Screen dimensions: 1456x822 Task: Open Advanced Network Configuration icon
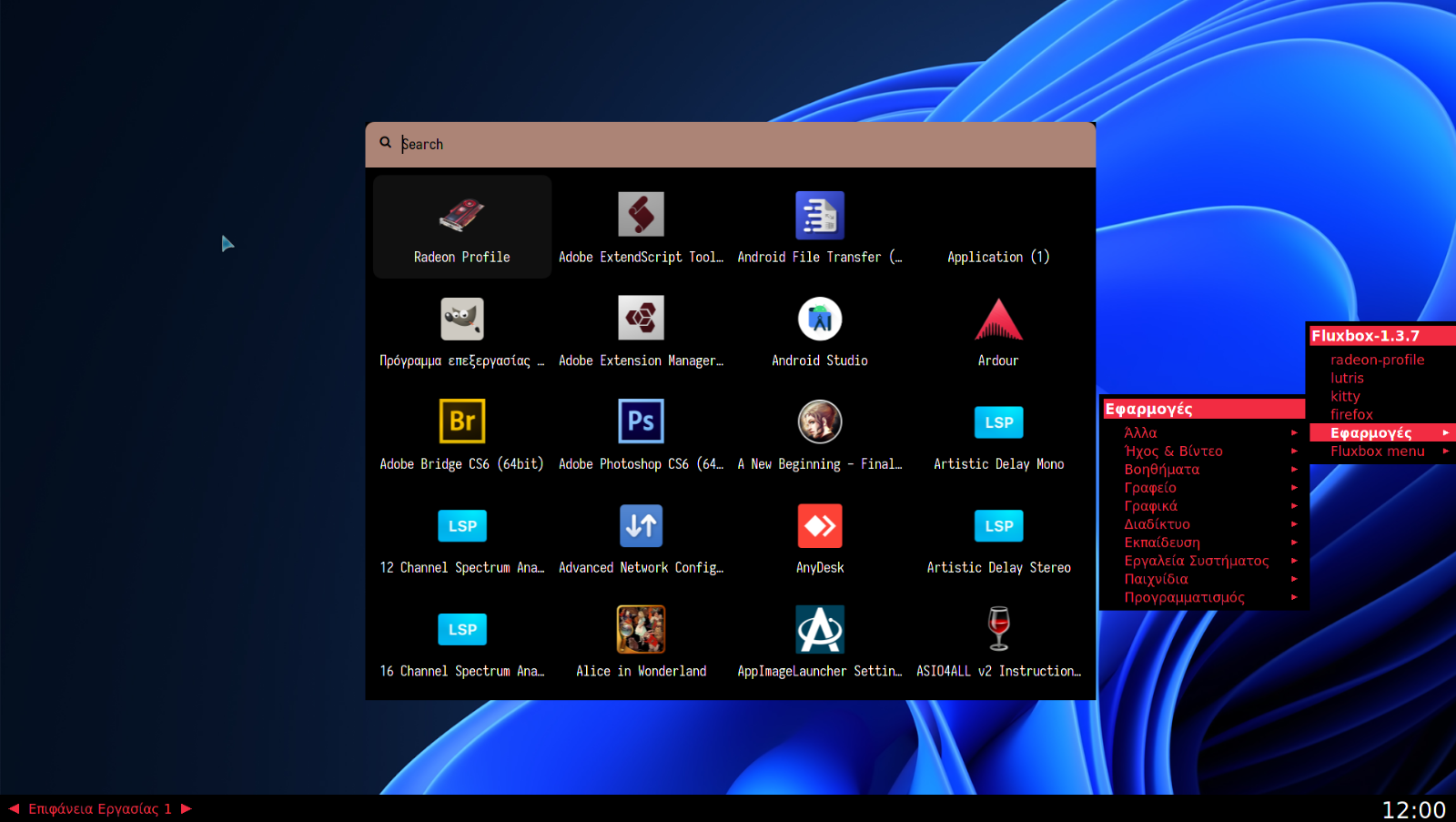coord(641,525)
